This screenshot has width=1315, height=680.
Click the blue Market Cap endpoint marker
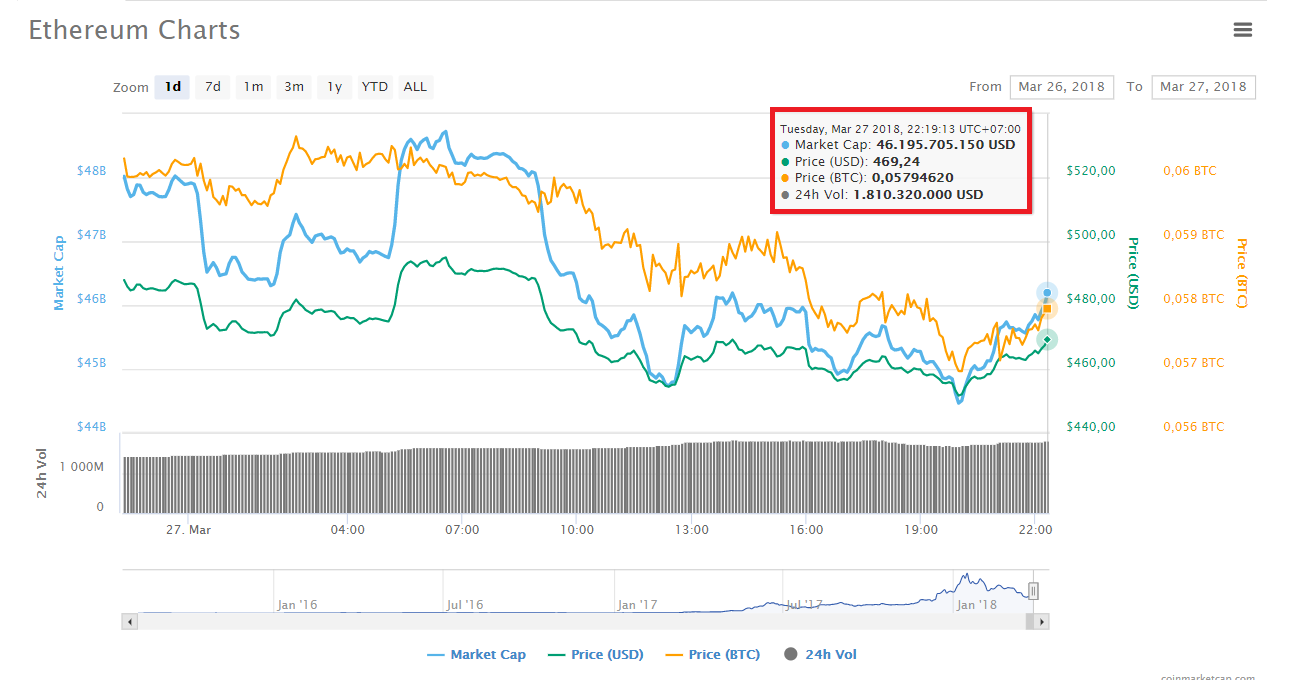1047,292
